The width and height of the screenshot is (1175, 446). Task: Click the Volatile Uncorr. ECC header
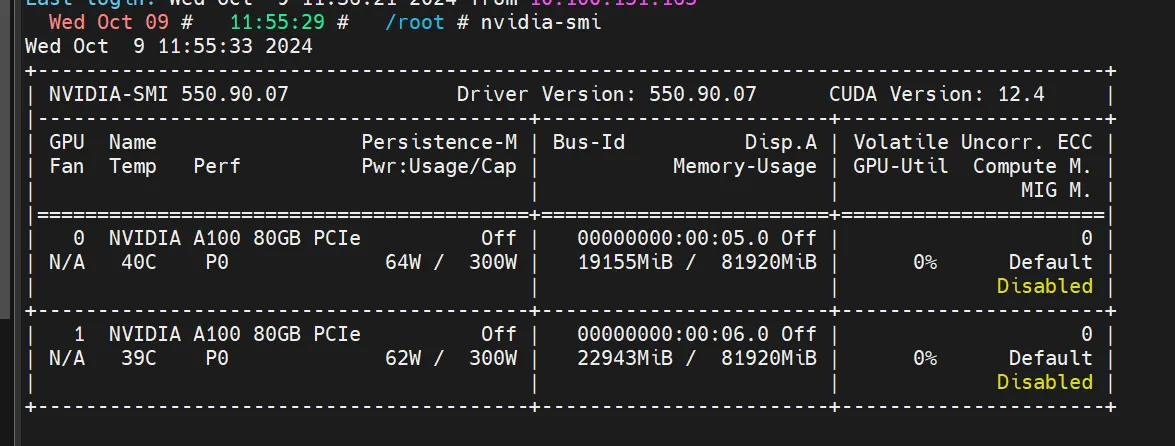coord(973,142)
